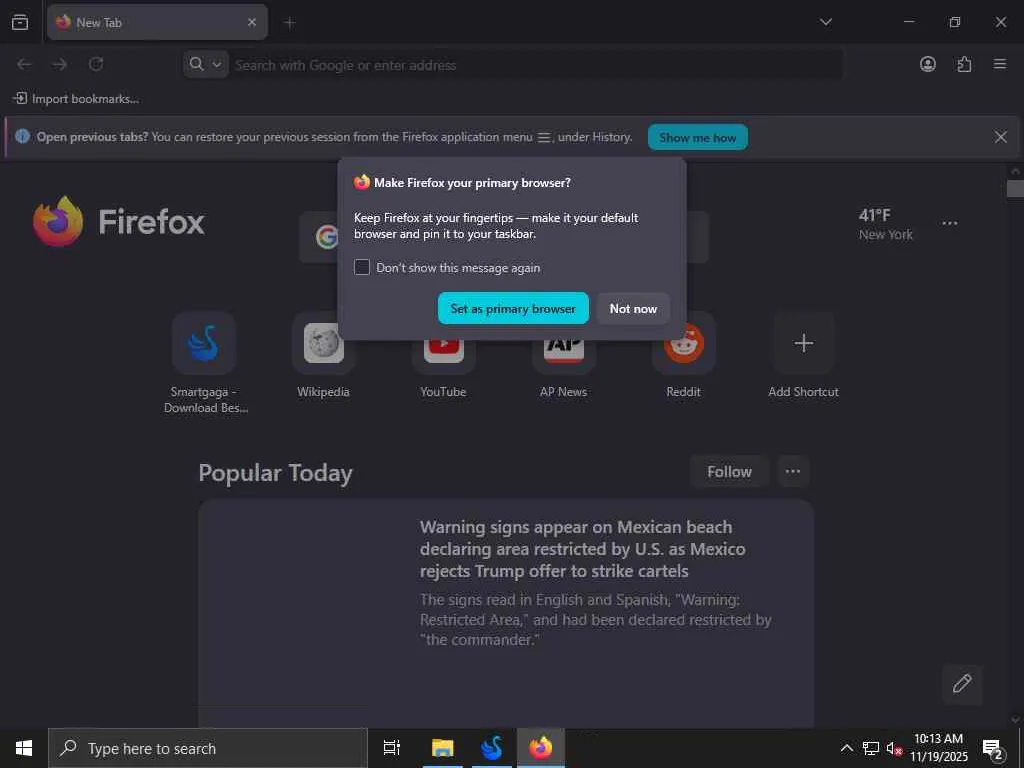Click the muted volume tray icon
The height and width of the screenshot is (768, 1024).
(x=894, y=748)
